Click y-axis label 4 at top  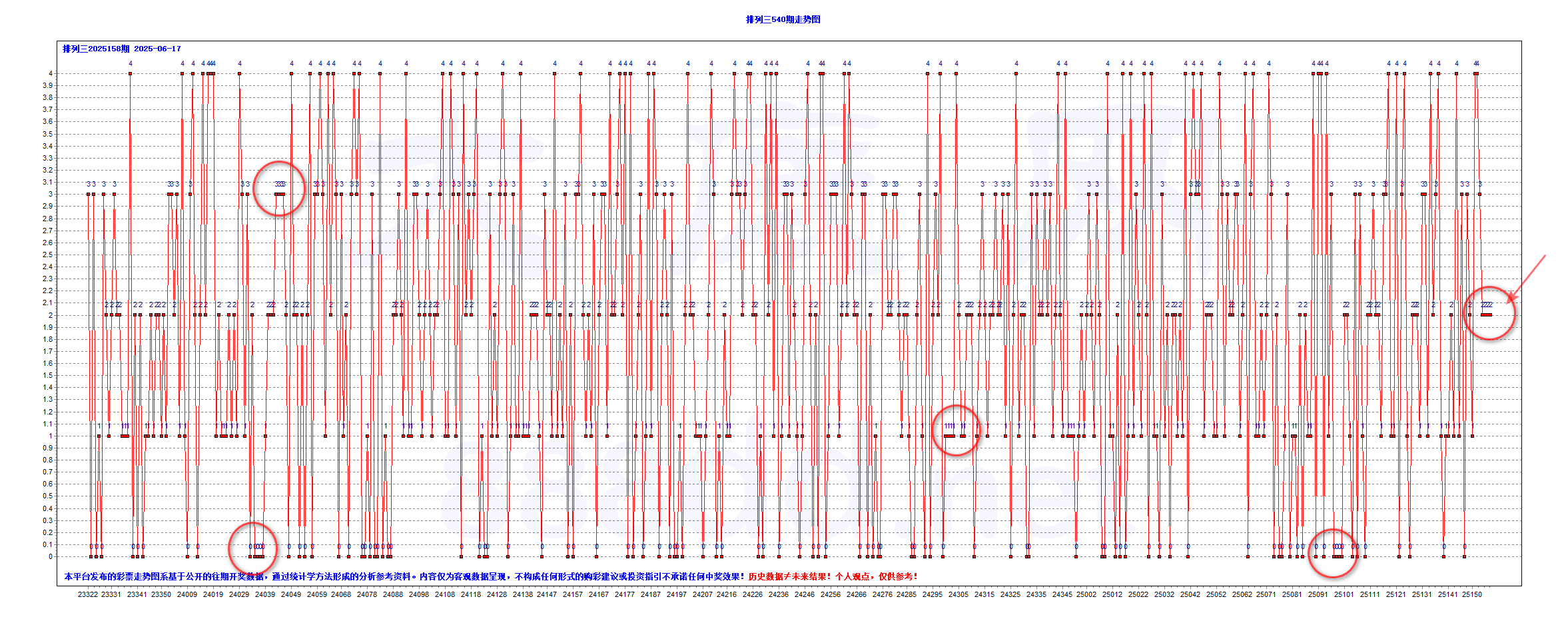51,73
